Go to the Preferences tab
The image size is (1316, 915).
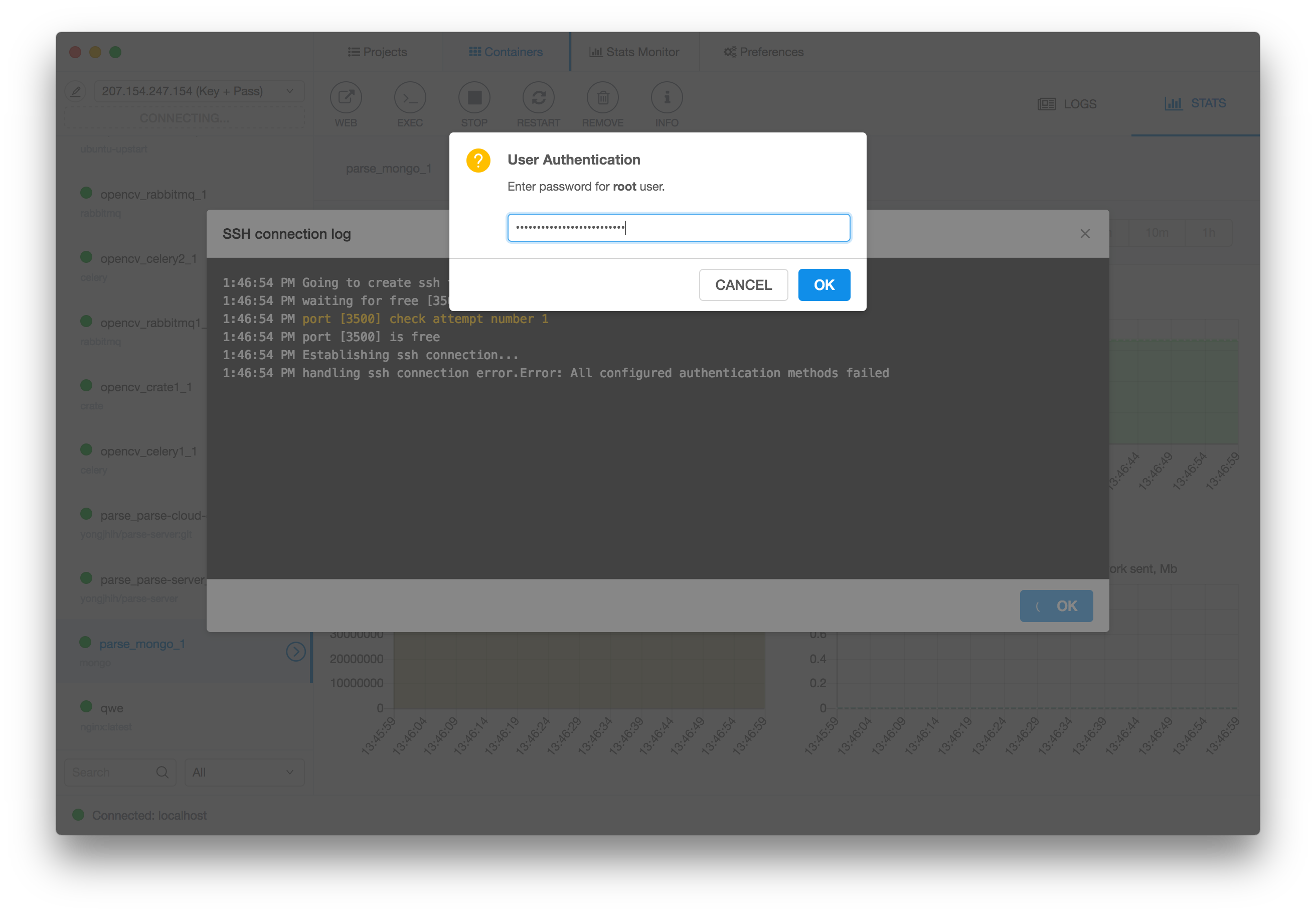763,52
